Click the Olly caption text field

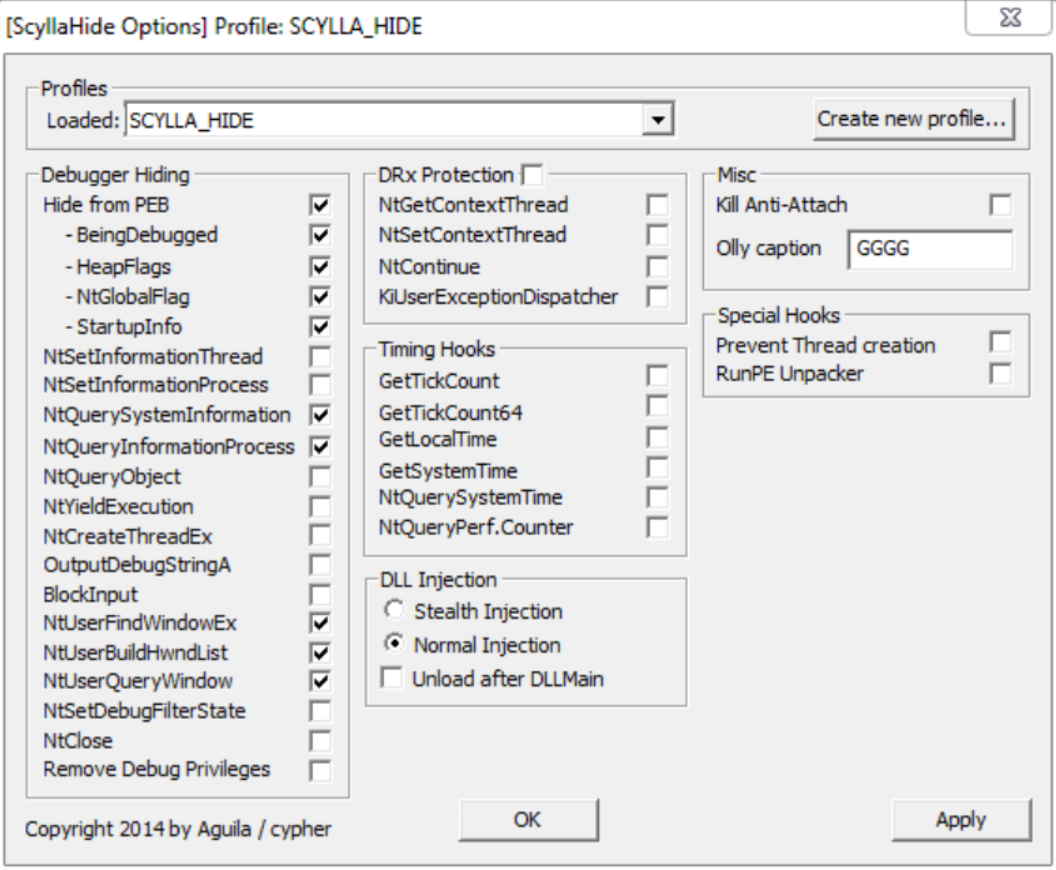[930, 249]
